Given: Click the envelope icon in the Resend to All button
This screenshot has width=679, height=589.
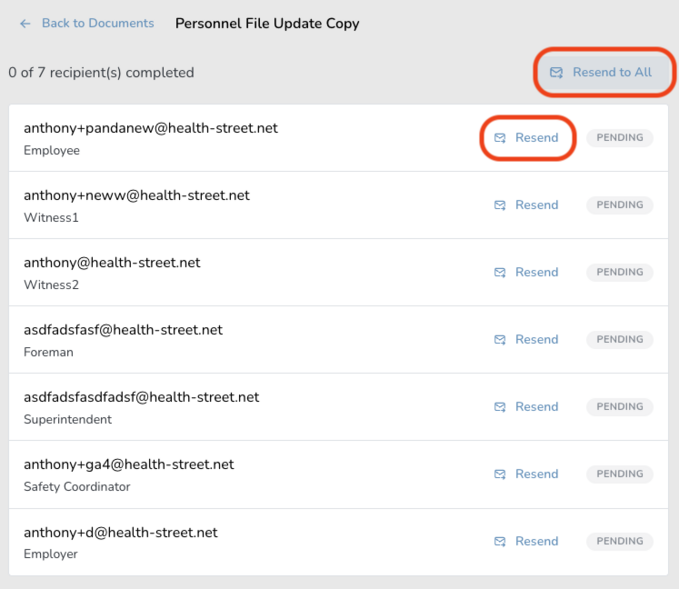Looking at the screenshot, I should tap(556, 72).
